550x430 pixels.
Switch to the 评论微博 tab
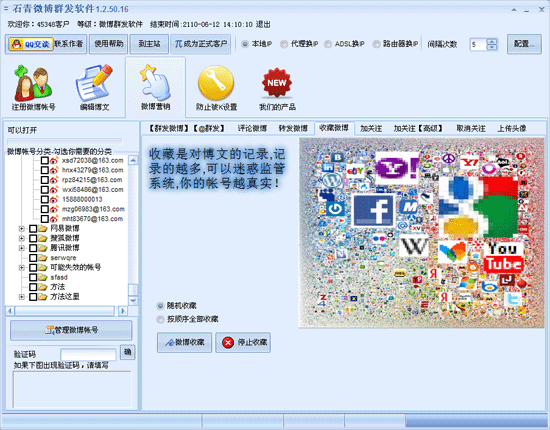(252, 128)
